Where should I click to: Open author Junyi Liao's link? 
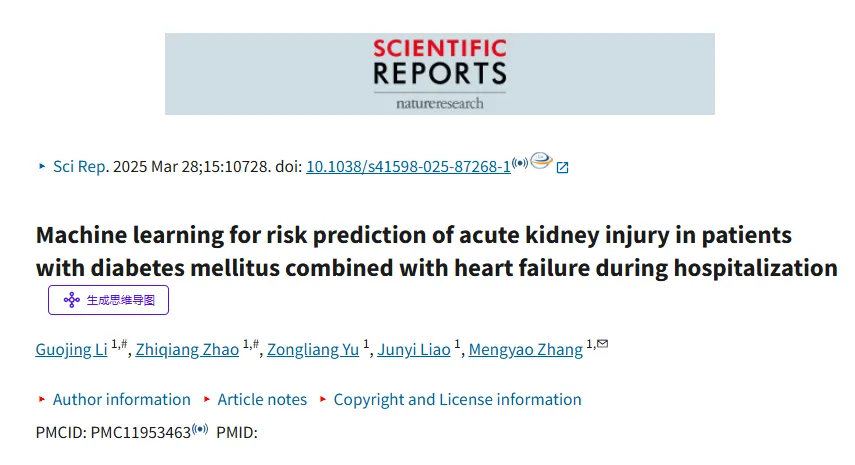414,349
